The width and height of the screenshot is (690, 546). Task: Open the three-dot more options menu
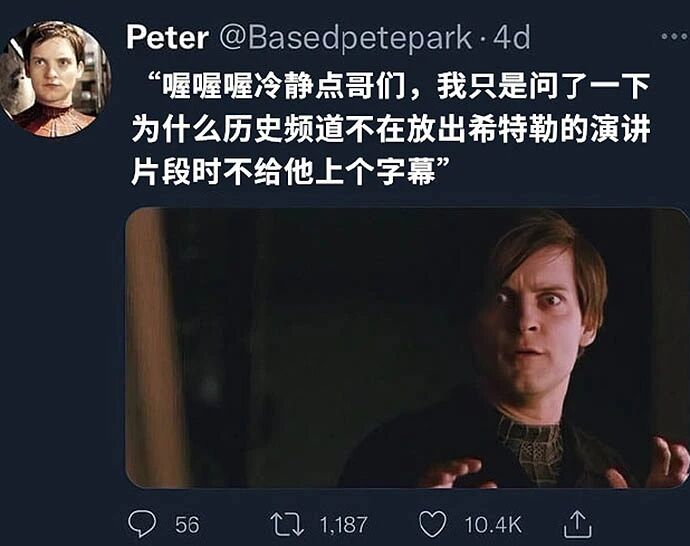675,37
